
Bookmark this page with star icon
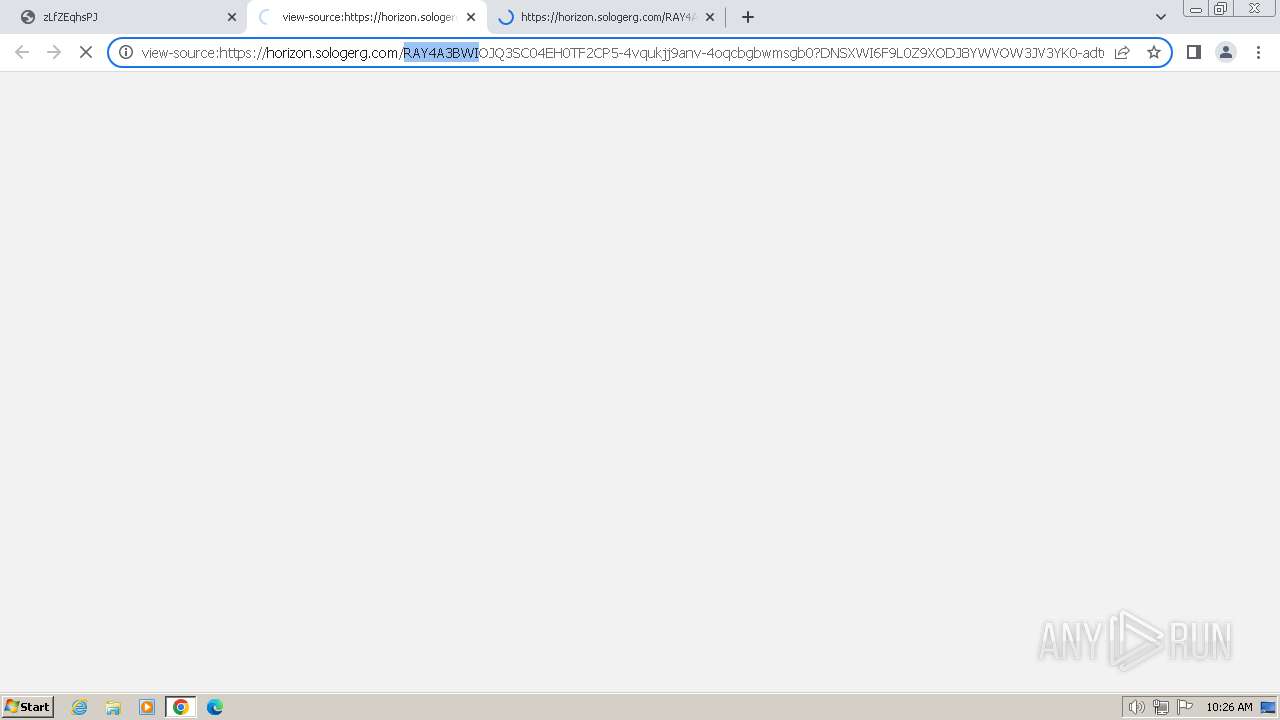(x=1154, y=52)
